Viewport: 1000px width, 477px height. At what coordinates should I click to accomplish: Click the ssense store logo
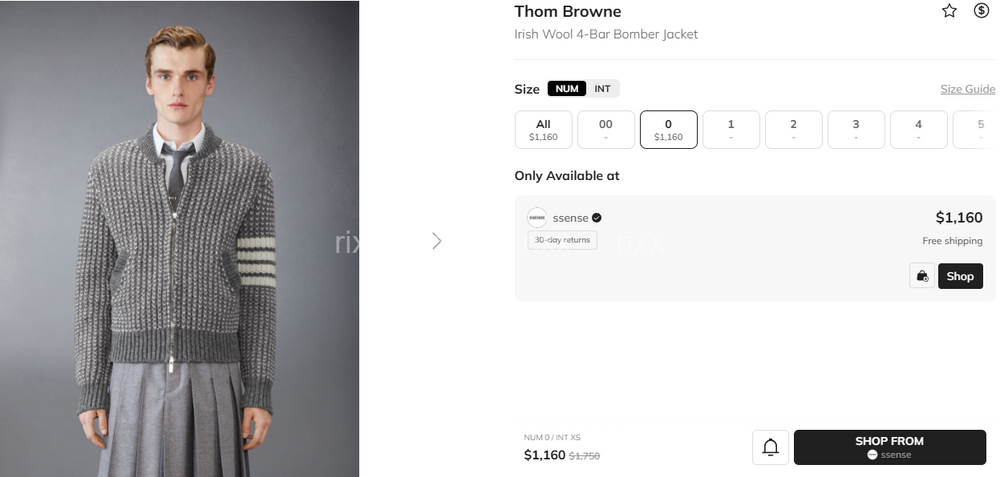pos(537,217)
